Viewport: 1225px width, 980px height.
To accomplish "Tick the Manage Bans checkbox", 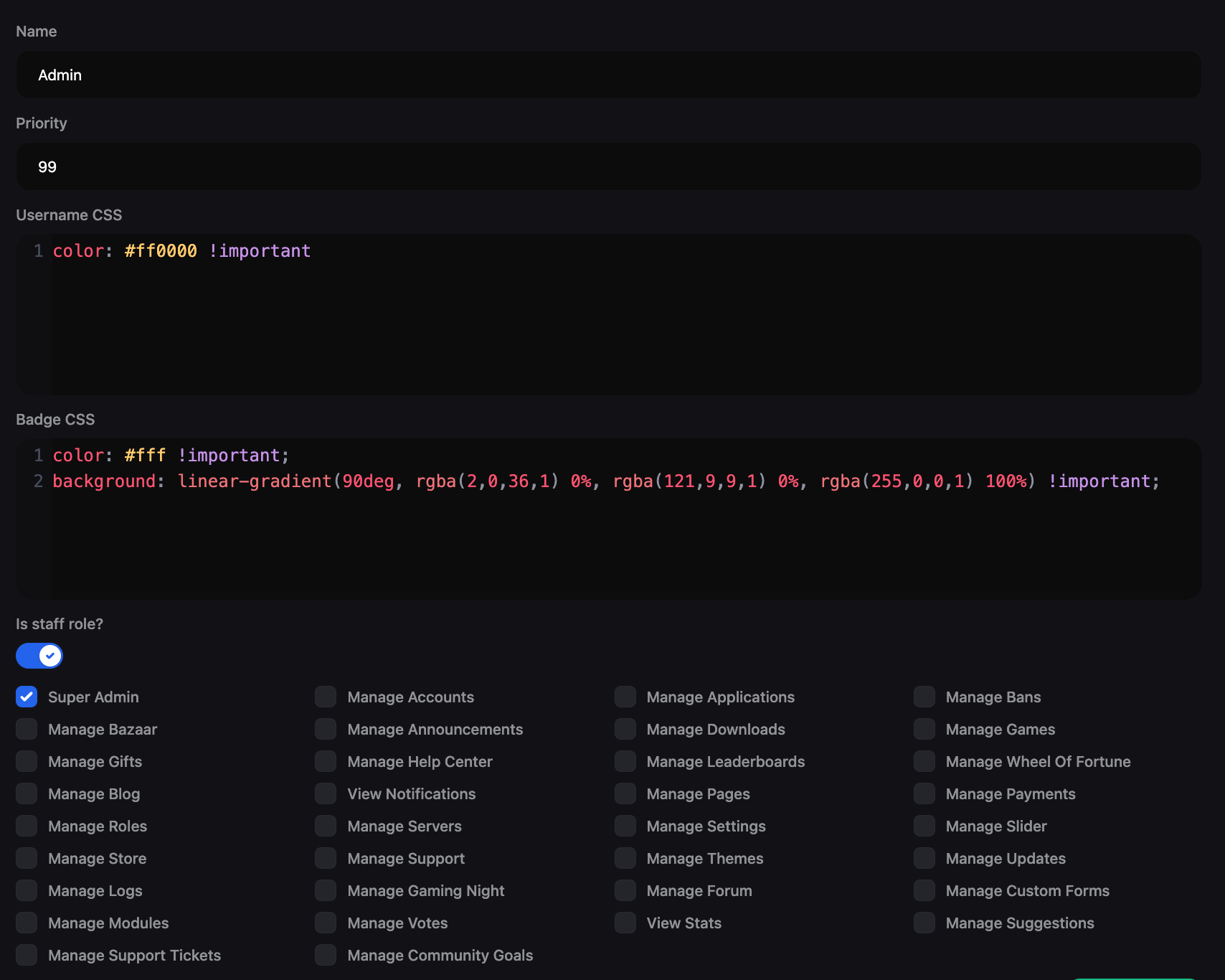I will pos(924,697).
